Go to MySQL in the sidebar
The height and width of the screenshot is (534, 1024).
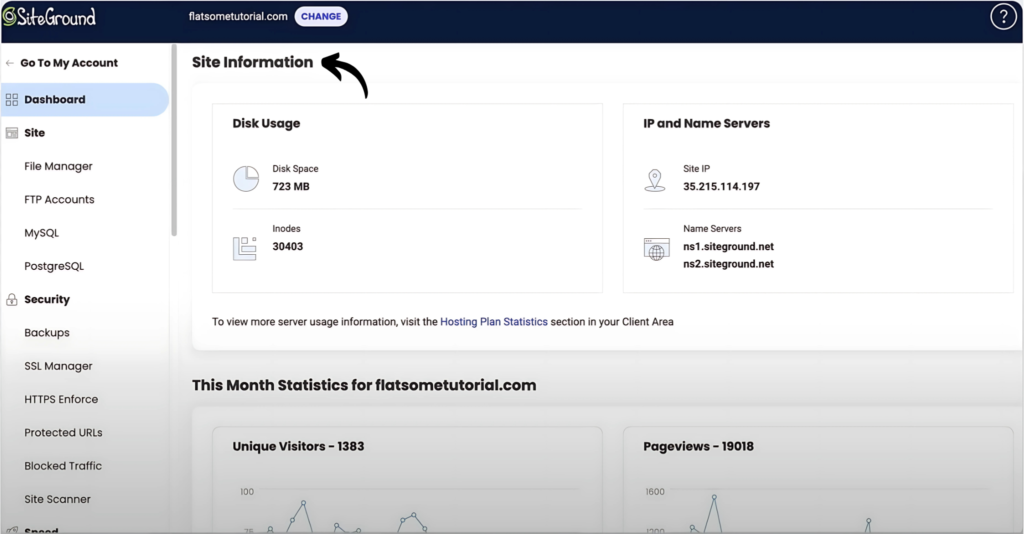coord(41,233)
